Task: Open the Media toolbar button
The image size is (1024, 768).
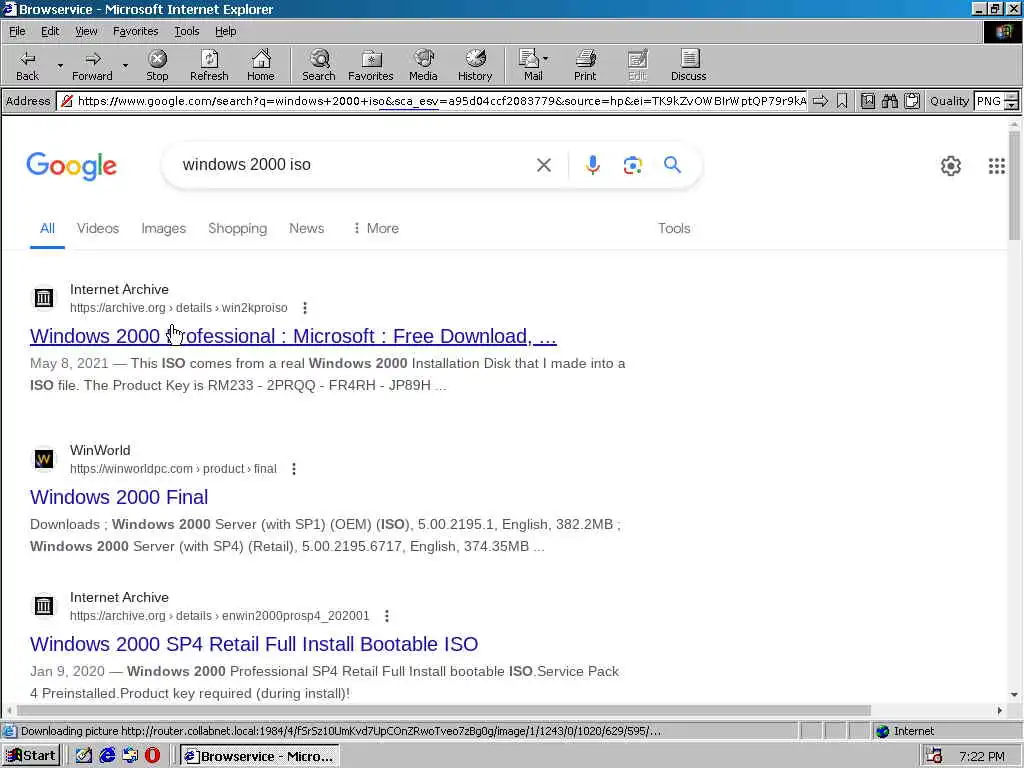Action: coord(423,65)
